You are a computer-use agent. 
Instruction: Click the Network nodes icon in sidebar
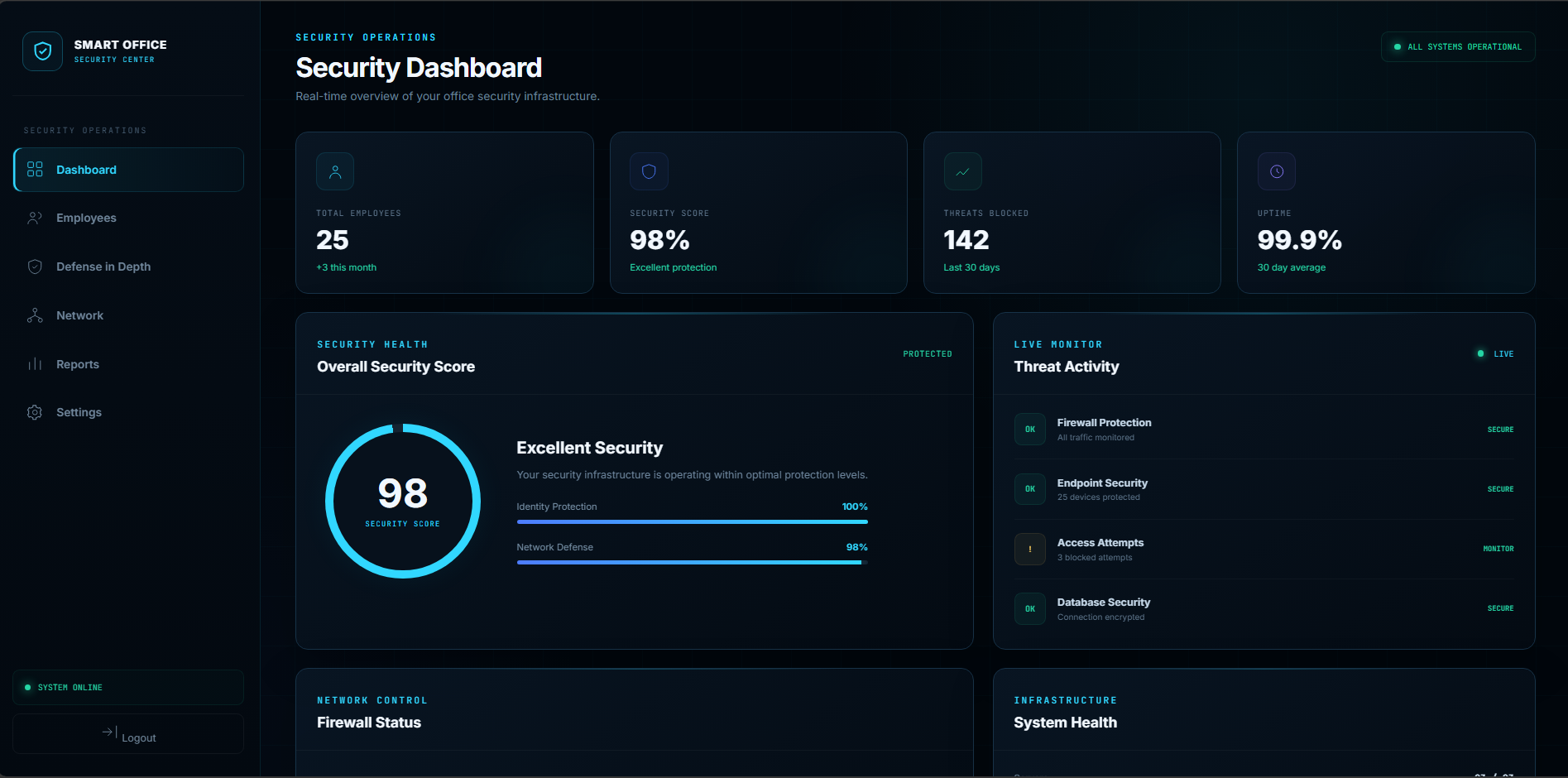(35, 315)
